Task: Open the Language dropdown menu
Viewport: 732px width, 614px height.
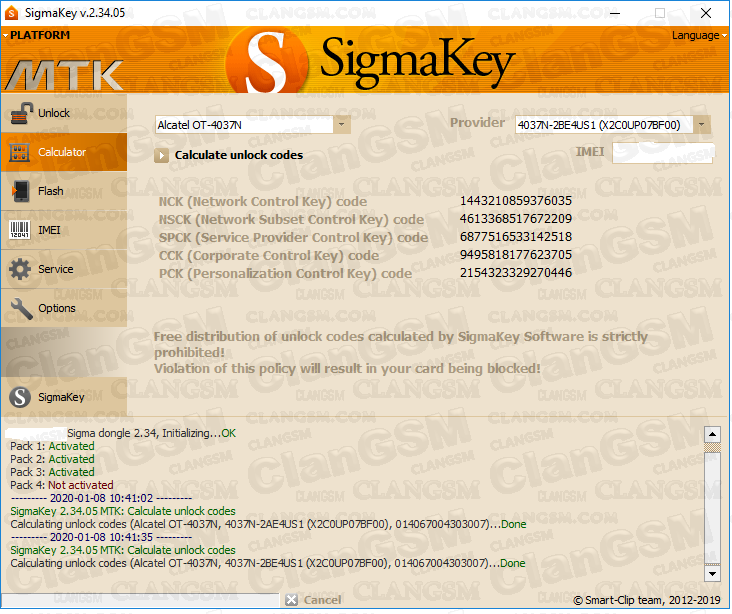Action: tap(699, 35)
